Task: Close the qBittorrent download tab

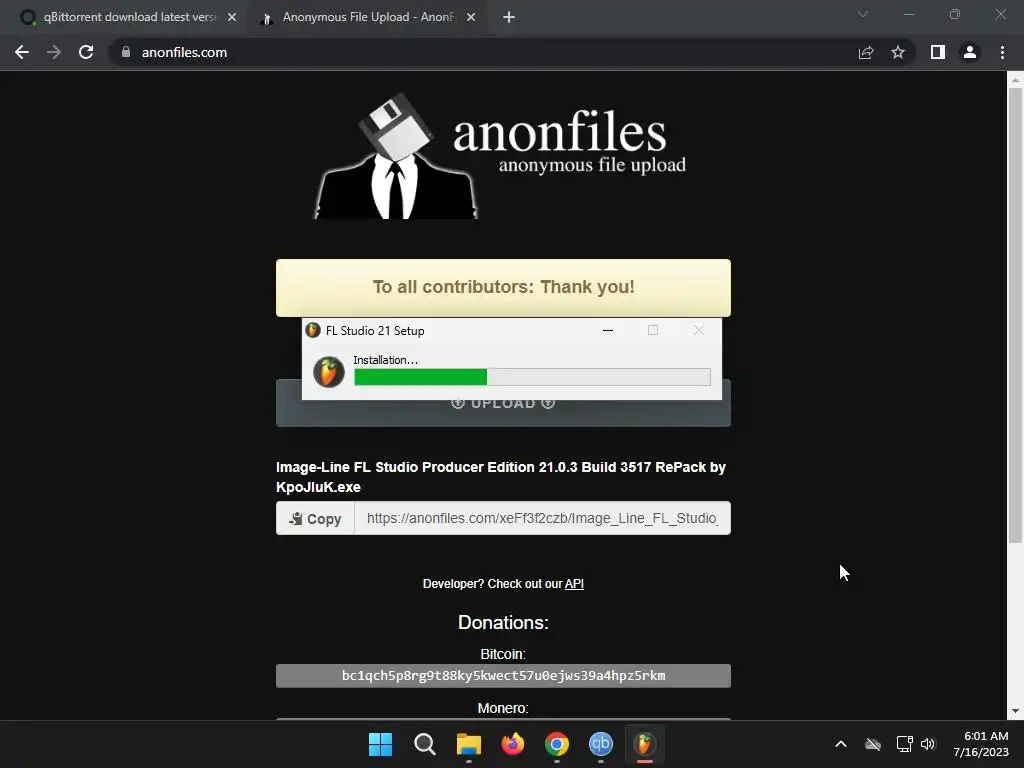Action: (x=232, y=18)
